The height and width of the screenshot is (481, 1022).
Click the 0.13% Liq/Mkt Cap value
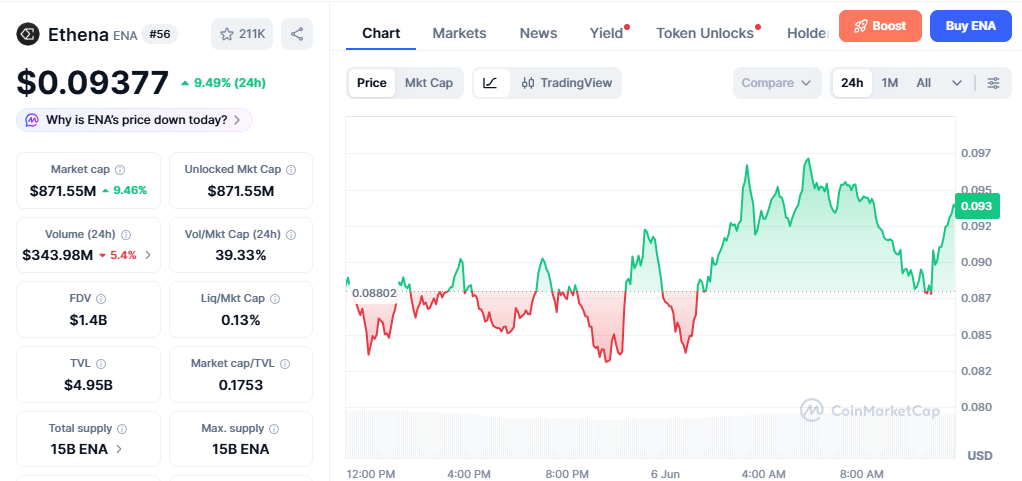click(241, 319)
